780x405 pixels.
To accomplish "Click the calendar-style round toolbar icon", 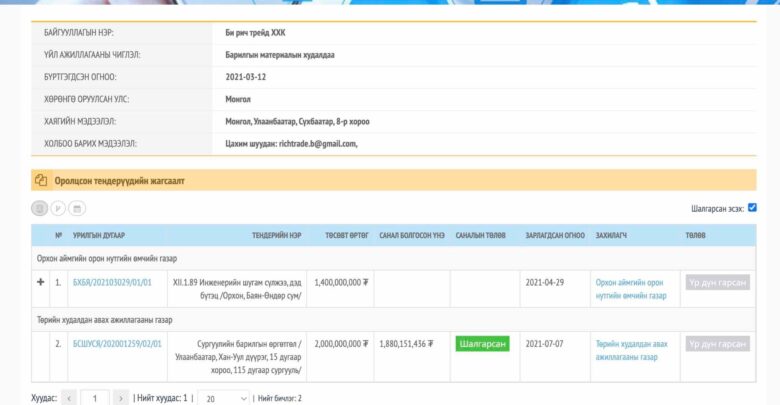I will (77, 209).
